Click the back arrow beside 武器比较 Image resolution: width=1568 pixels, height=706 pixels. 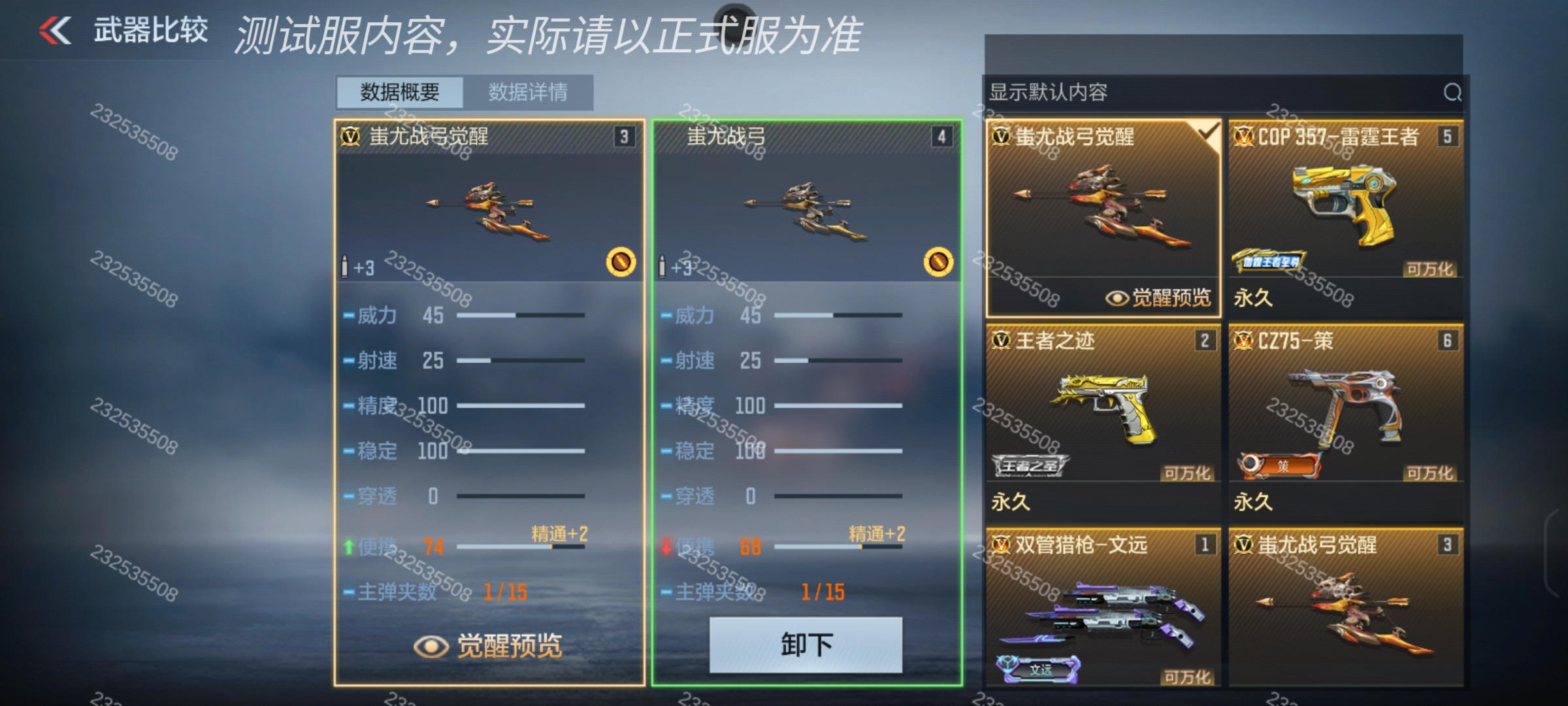[x=55, y=30]
